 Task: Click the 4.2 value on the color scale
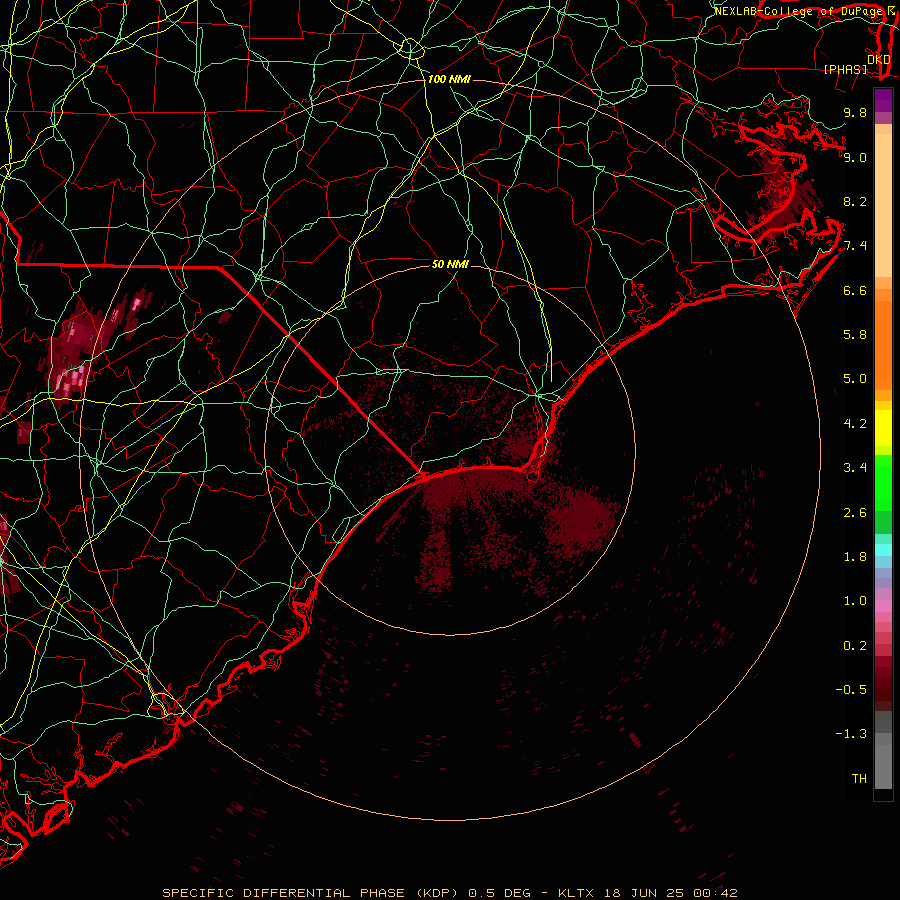coord(855,424)
